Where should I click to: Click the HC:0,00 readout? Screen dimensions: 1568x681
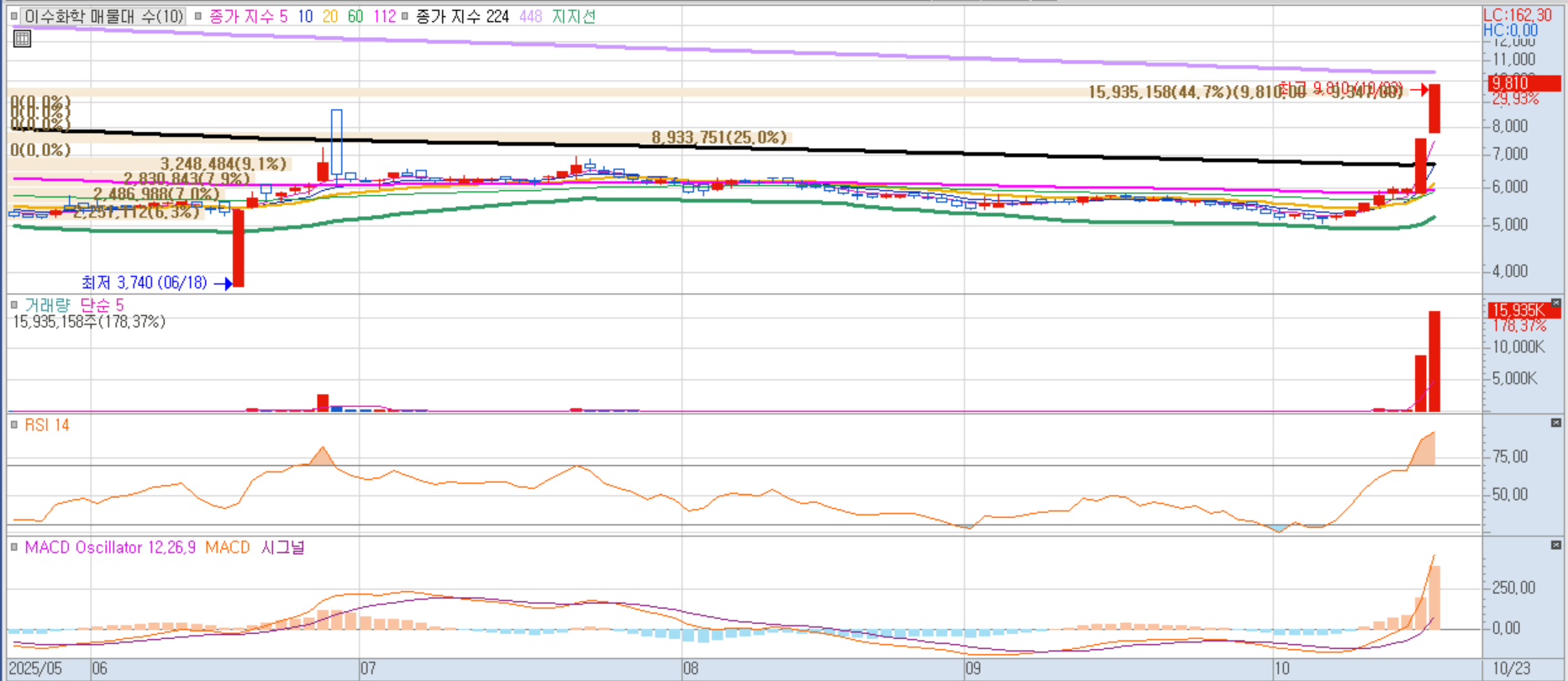(x=1511, y=30)
